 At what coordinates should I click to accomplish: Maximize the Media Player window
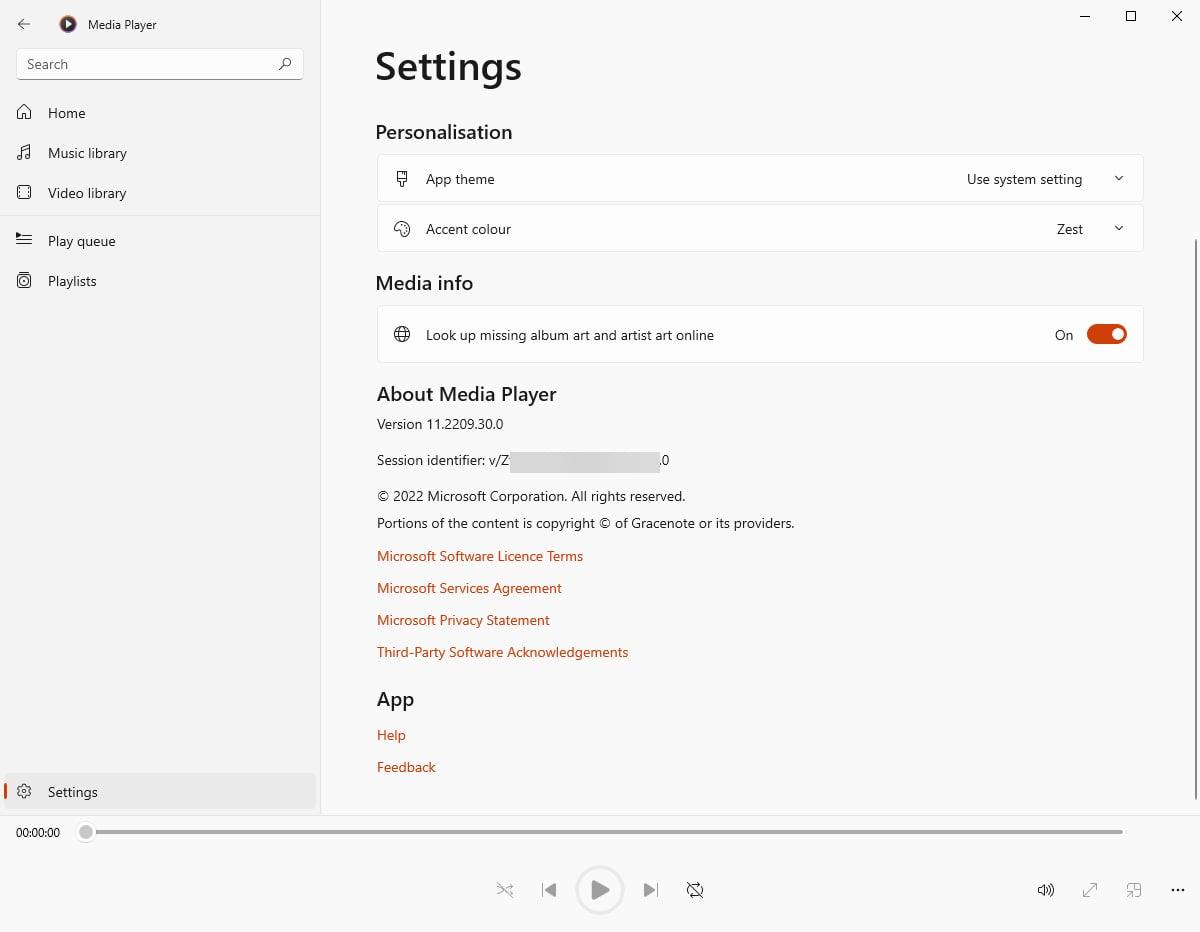(x=1131, y=16)
